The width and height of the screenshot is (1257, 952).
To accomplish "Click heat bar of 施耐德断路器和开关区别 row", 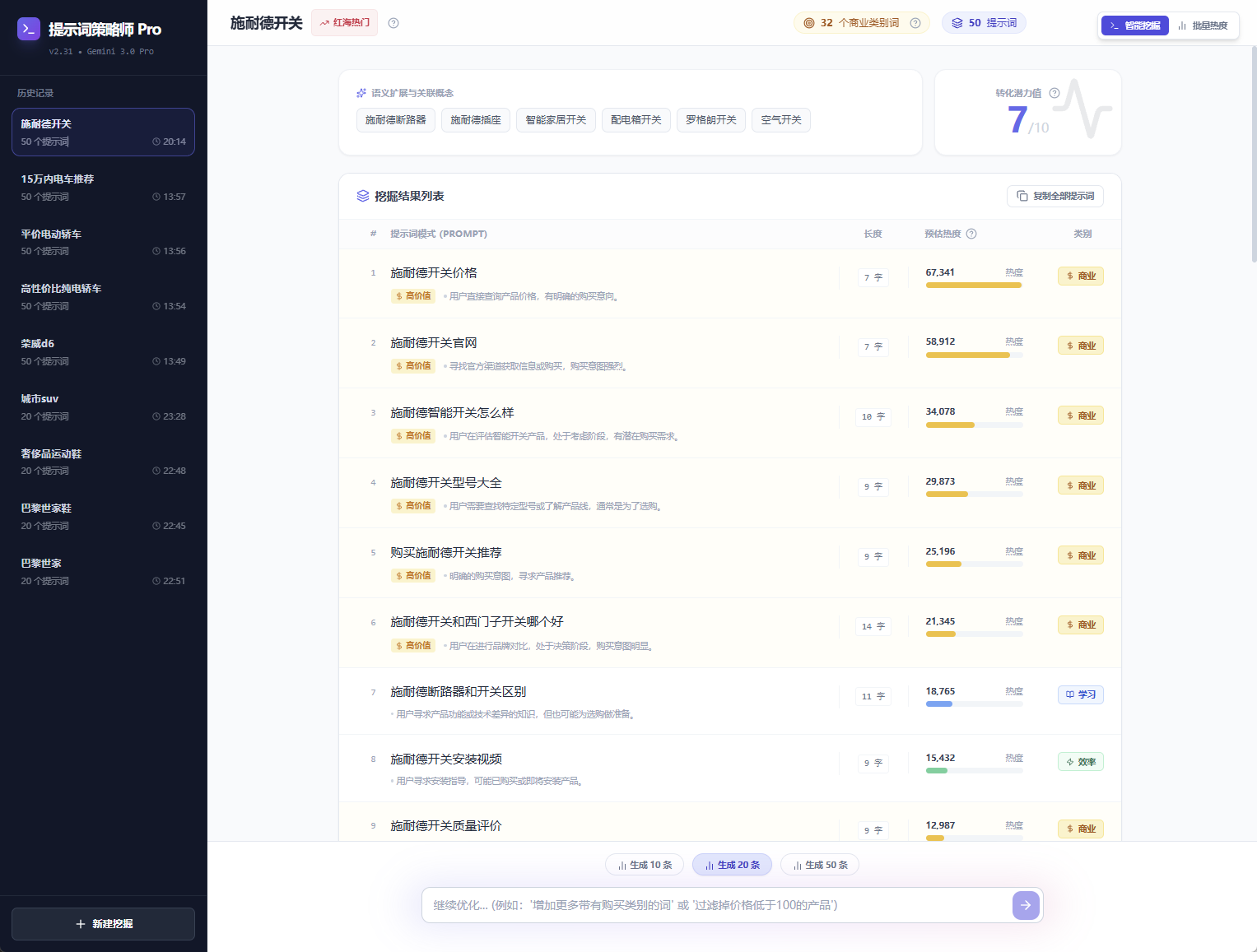I will [975, 704].
